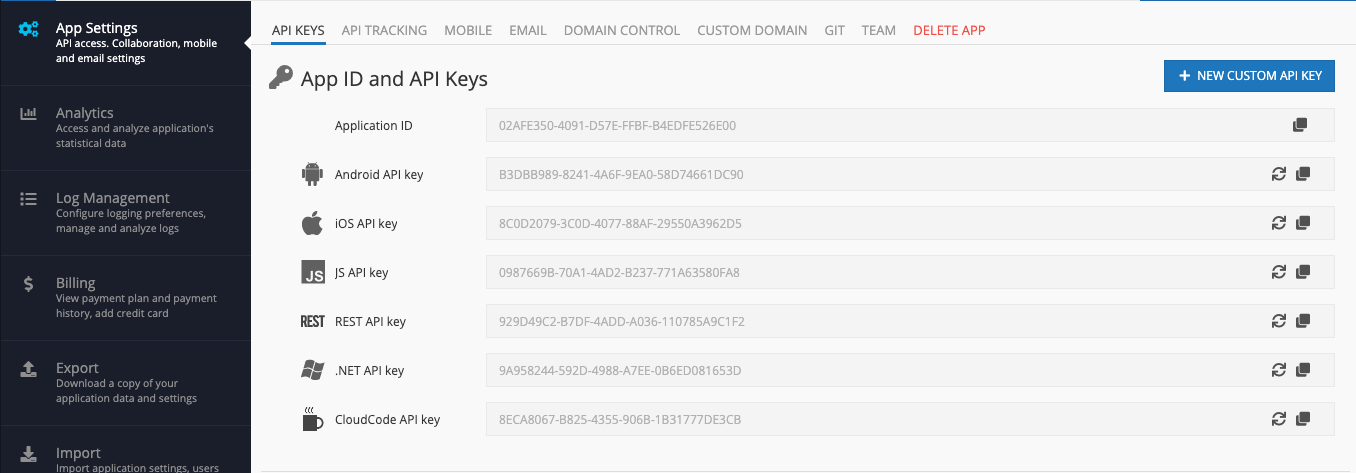The image size is (1356, 473).
Task: Copy the Android API key
Action: (x=1302, y=174)
